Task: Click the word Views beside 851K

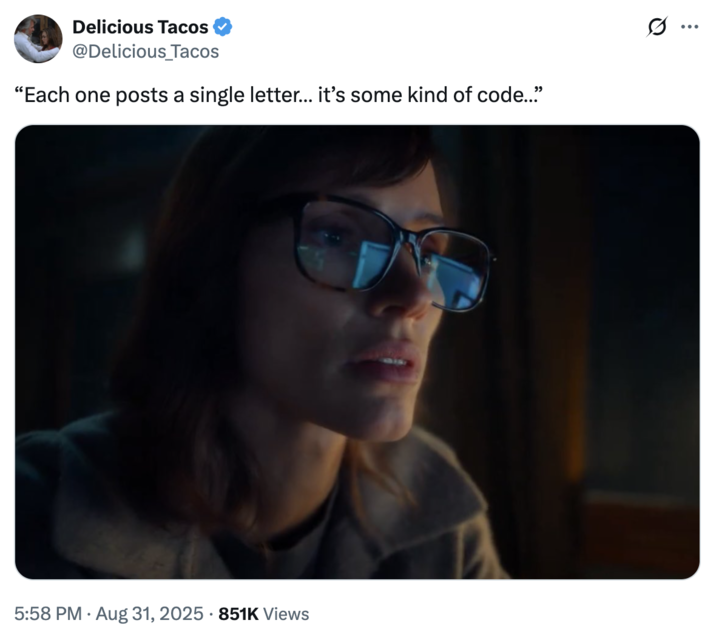Action: click(286, 614)
